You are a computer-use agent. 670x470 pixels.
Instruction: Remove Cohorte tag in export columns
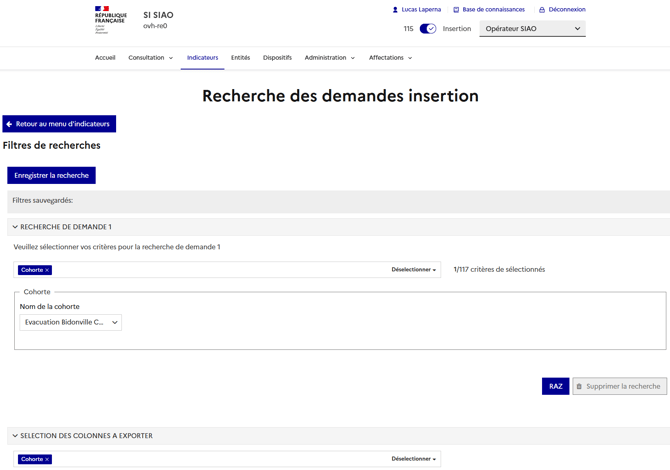pyautogui.click(x=47, y=459)
